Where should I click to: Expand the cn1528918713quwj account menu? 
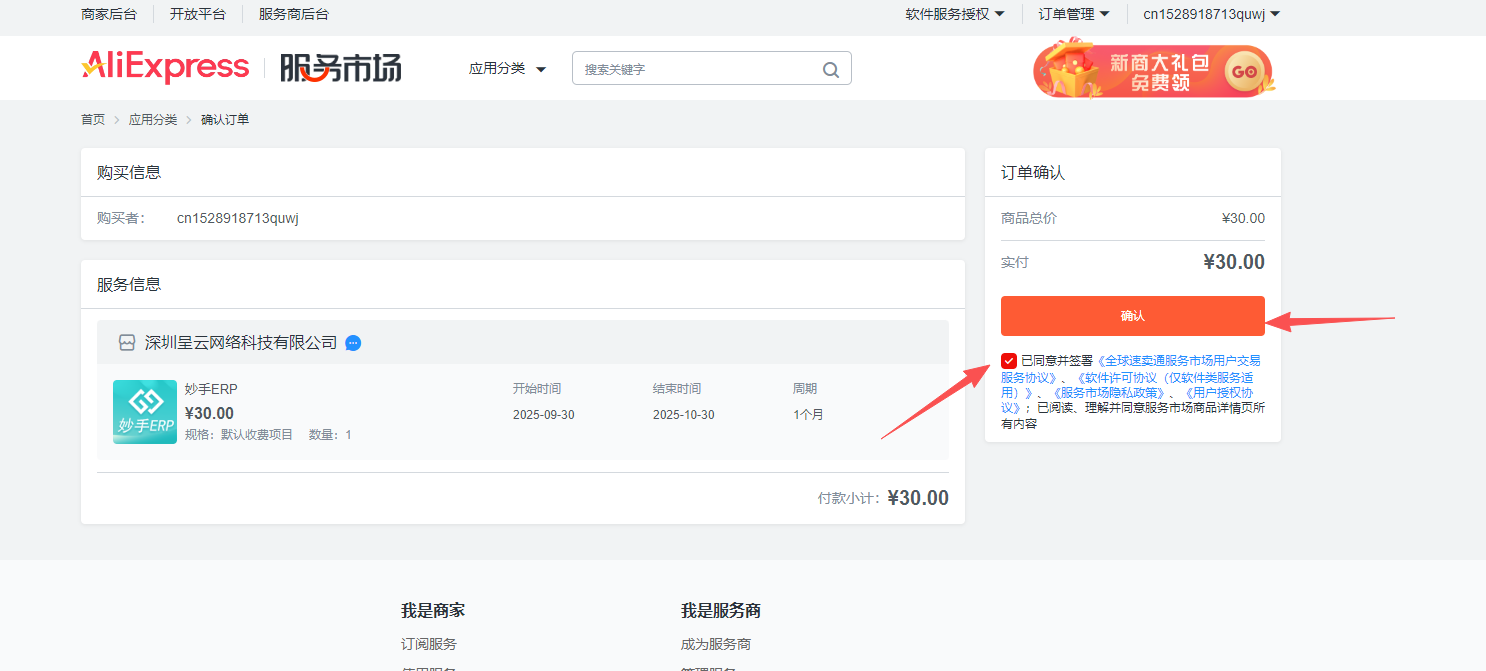tap(1212, 14)
